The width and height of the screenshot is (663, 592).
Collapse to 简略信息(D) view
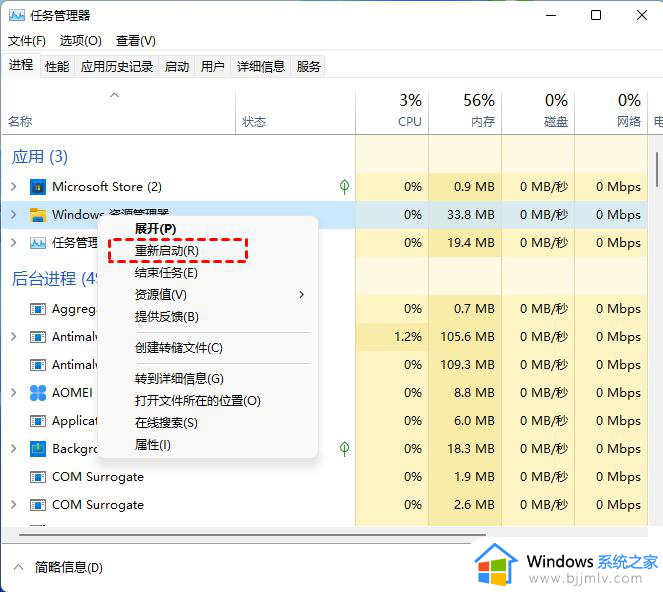59,567
